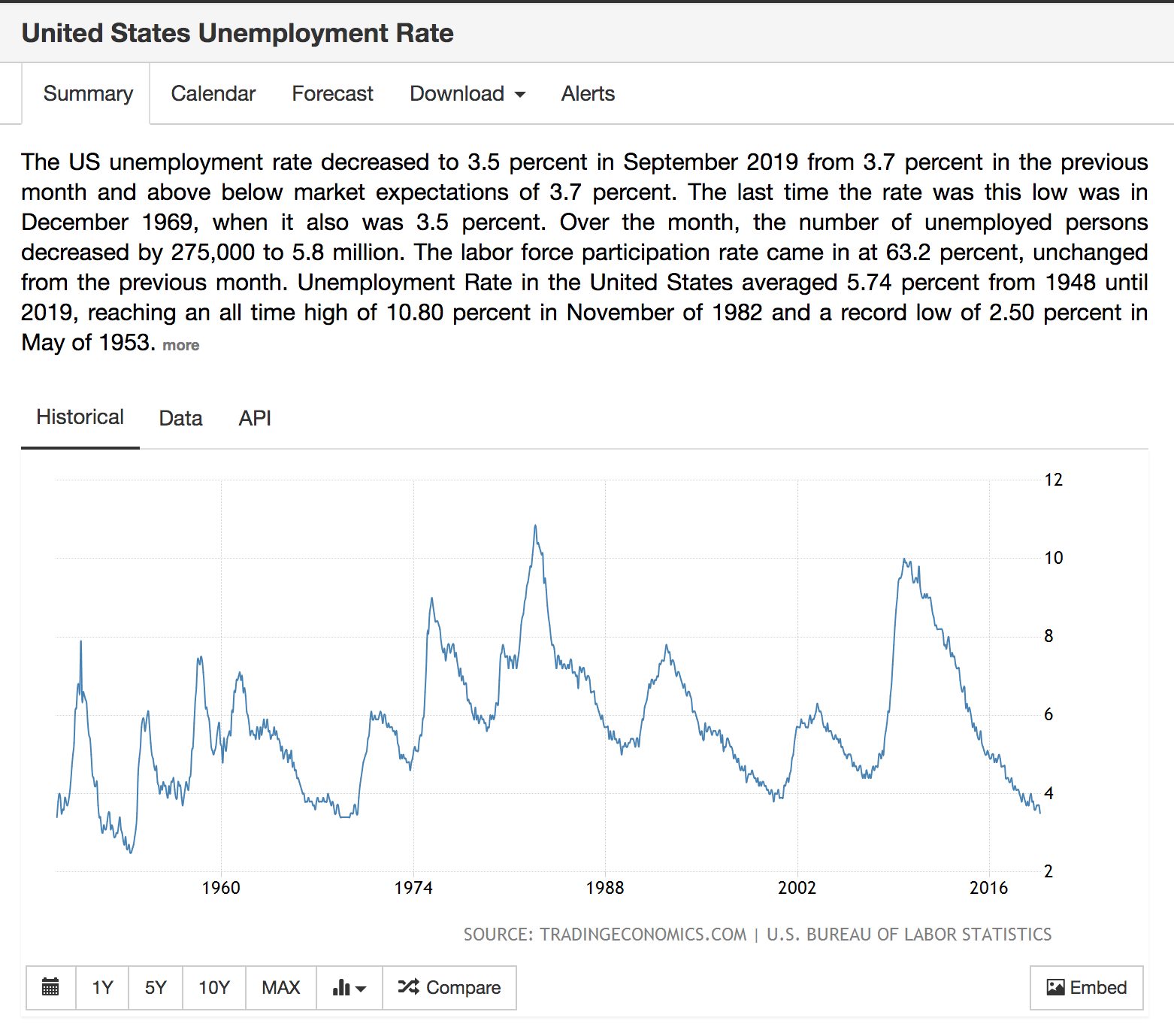Open the Calendar tab
Screen dimensions: 1174x1036
point(213,94)
